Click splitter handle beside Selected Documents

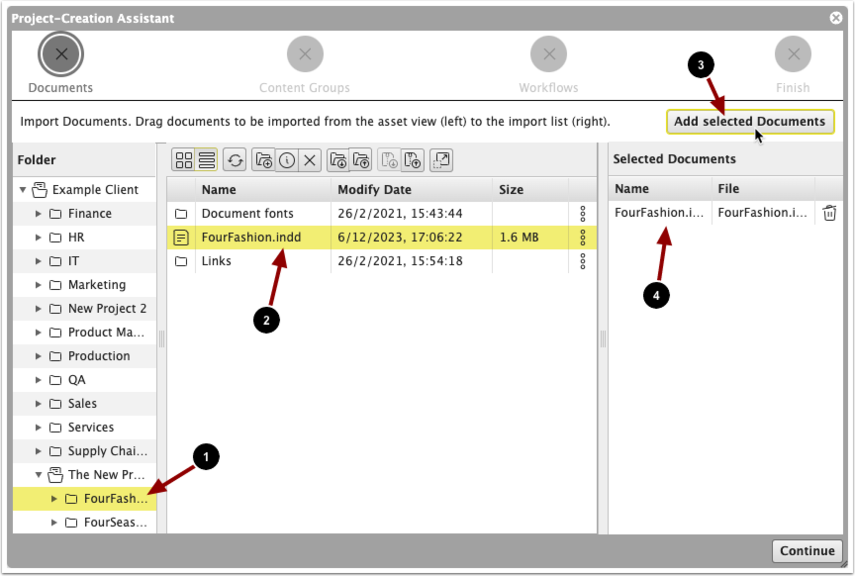pos(603,339)
